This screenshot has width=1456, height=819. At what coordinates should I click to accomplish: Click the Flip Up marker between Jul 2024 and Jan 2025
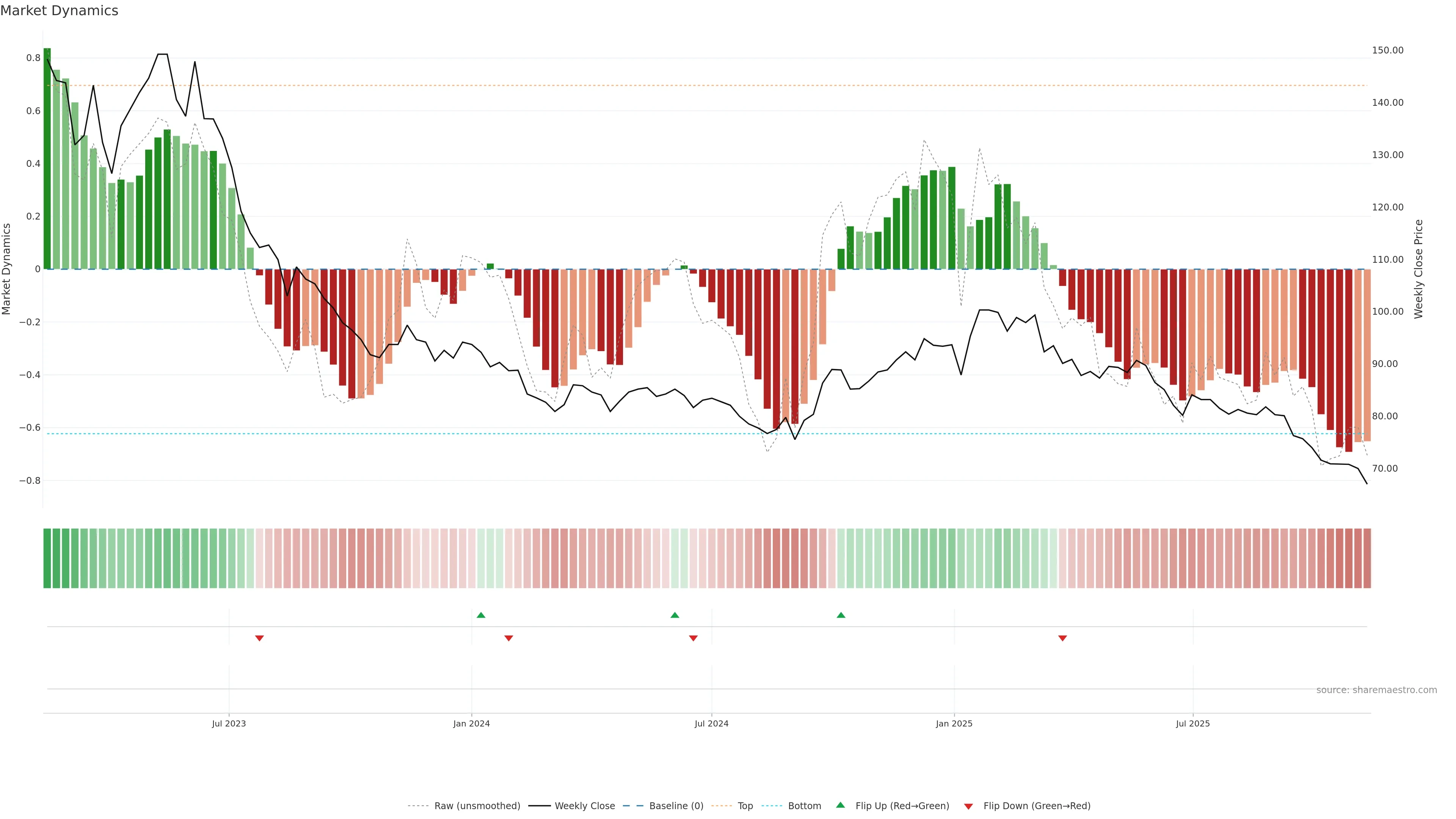pyautogui.click(x=841, y=615)
